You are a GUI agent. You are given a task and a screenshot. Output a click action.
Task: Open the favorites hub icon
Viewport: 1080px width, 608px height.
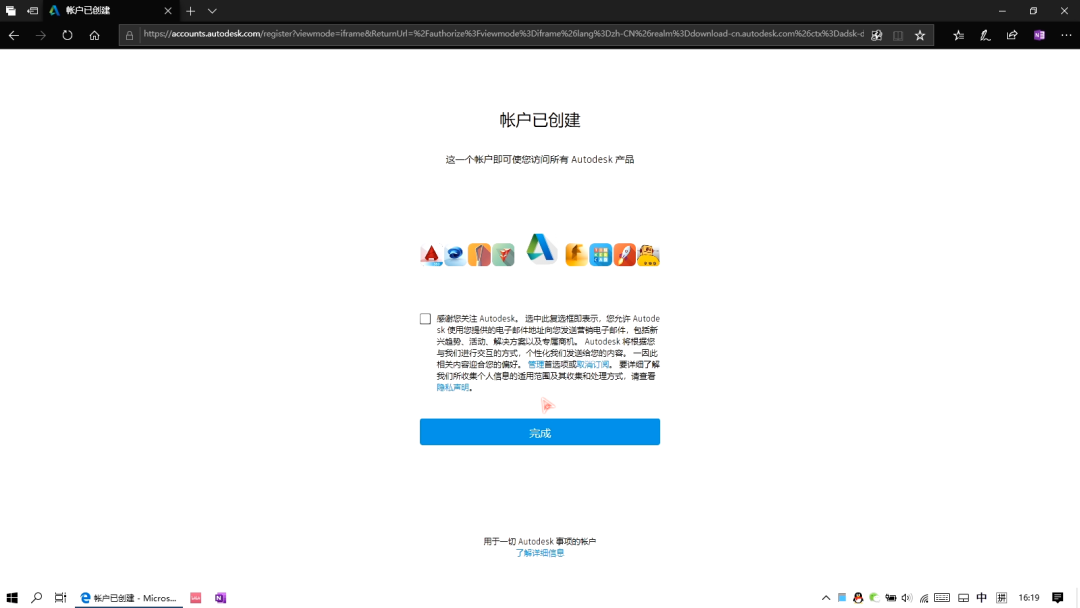pyautogui.click(x=958, y=35)
